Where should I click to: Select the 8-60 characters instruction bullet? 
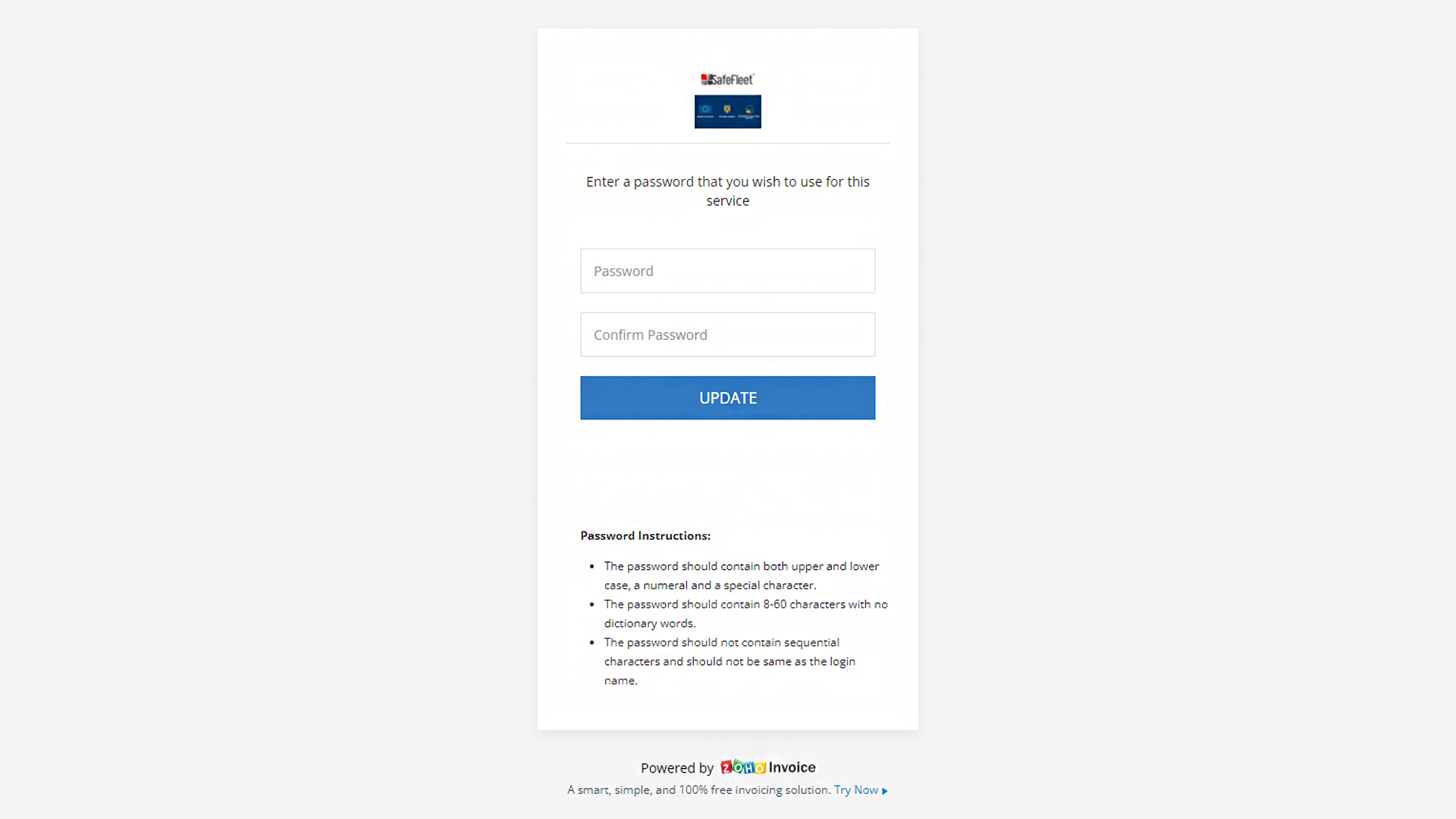point(745,613)
